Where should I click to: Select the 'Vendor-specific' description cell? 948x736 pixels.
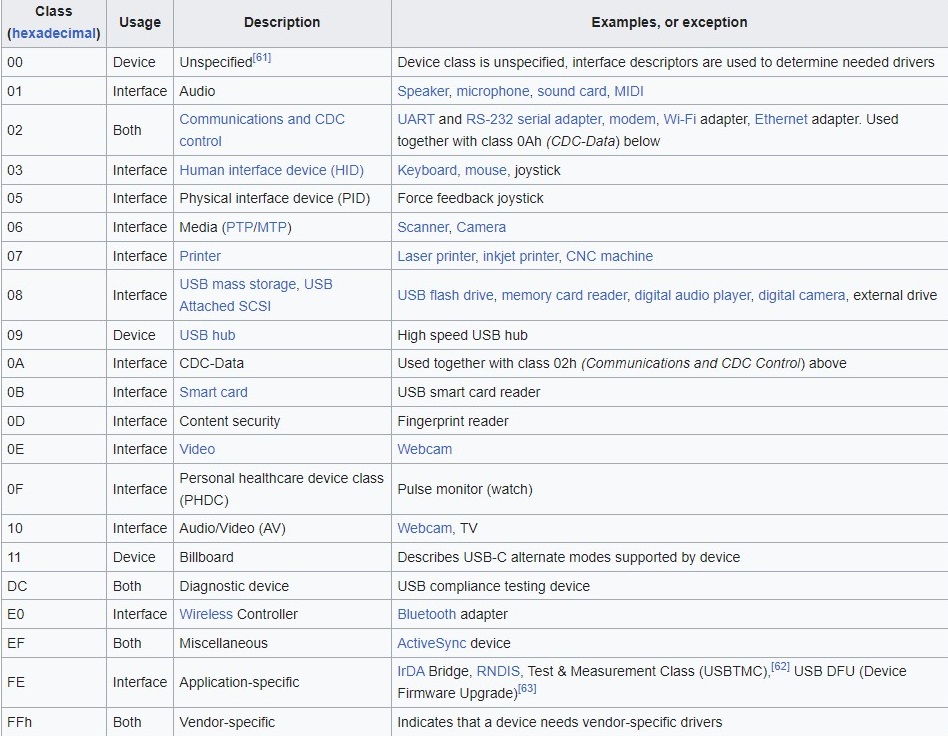[x=282, y=722]
